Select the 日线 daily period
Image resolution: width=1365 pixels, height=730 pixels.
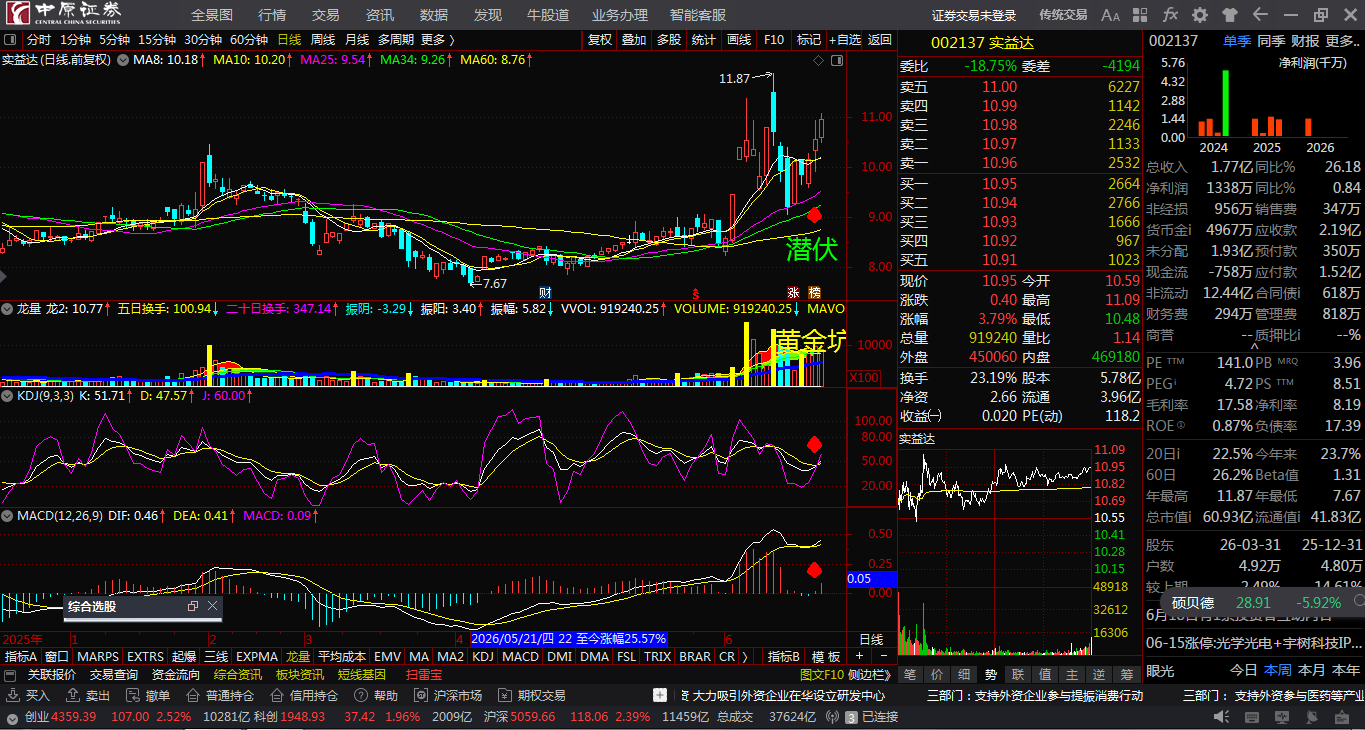click(289, 40)
